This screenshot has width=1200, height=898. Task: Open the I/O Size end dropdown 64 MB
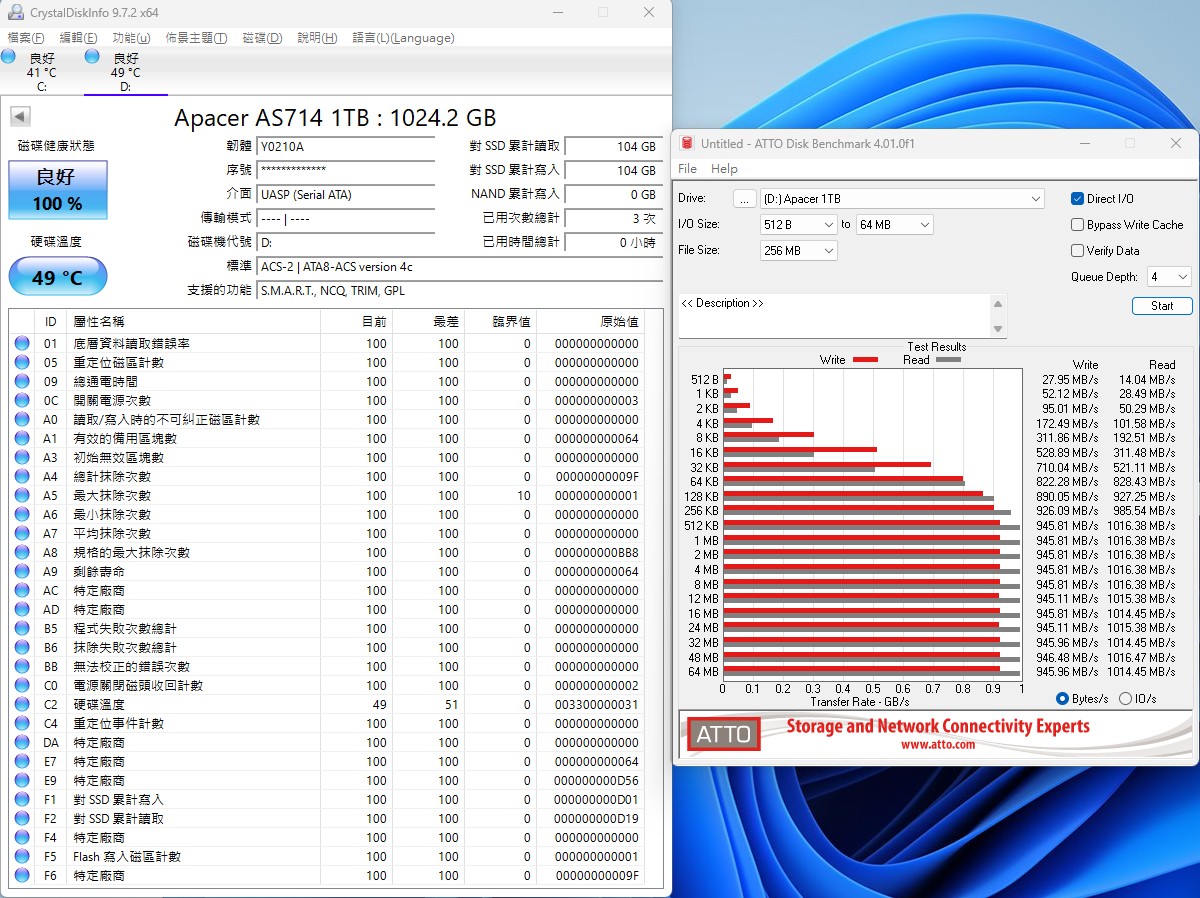click(894, 225)
